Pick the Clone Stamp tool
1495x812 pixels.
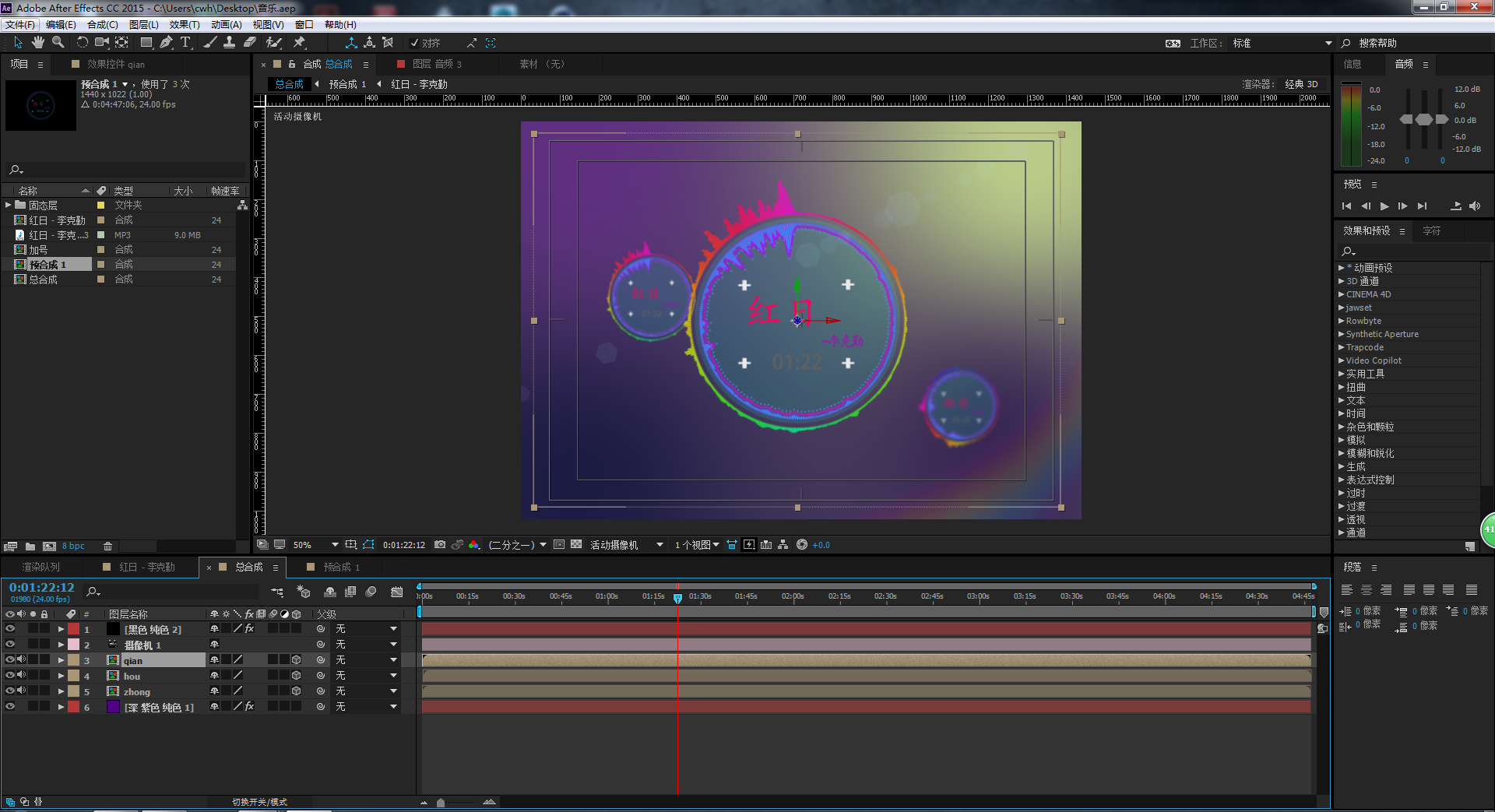tap(229, 43)
